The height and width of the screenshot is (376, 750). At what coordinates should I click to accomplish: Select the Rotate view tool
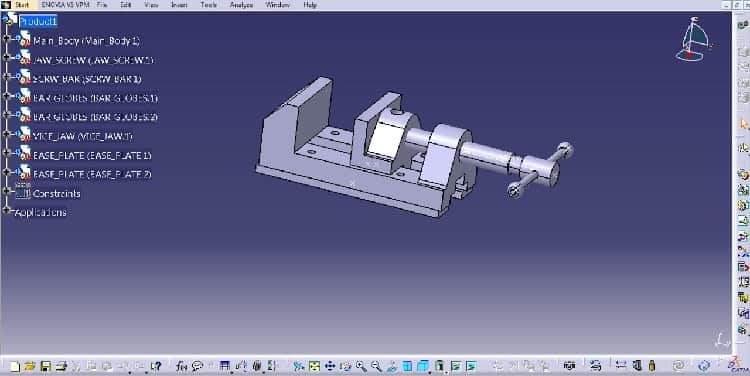(x=345, y=366)
